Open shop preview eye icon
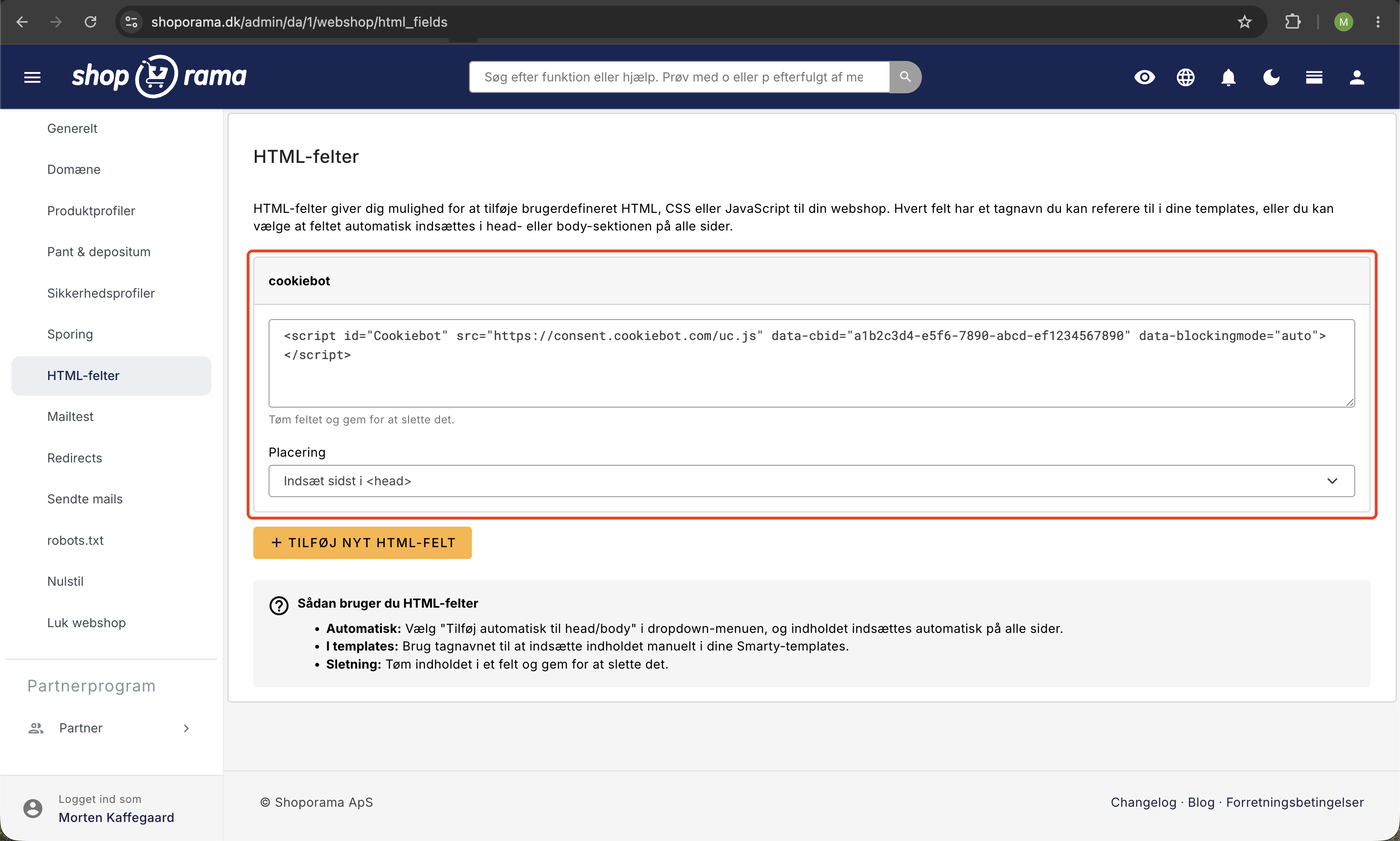 coord(1145,77)
